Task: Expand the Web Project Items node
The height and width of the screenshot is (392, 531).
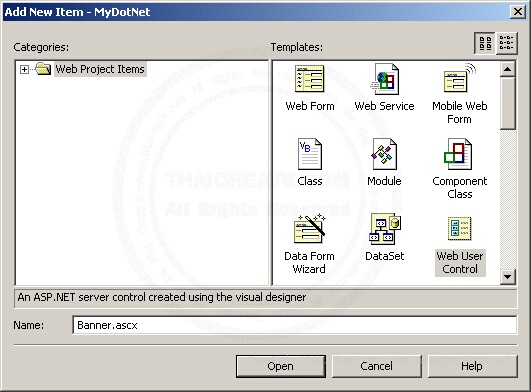Action: coord(24,69)
